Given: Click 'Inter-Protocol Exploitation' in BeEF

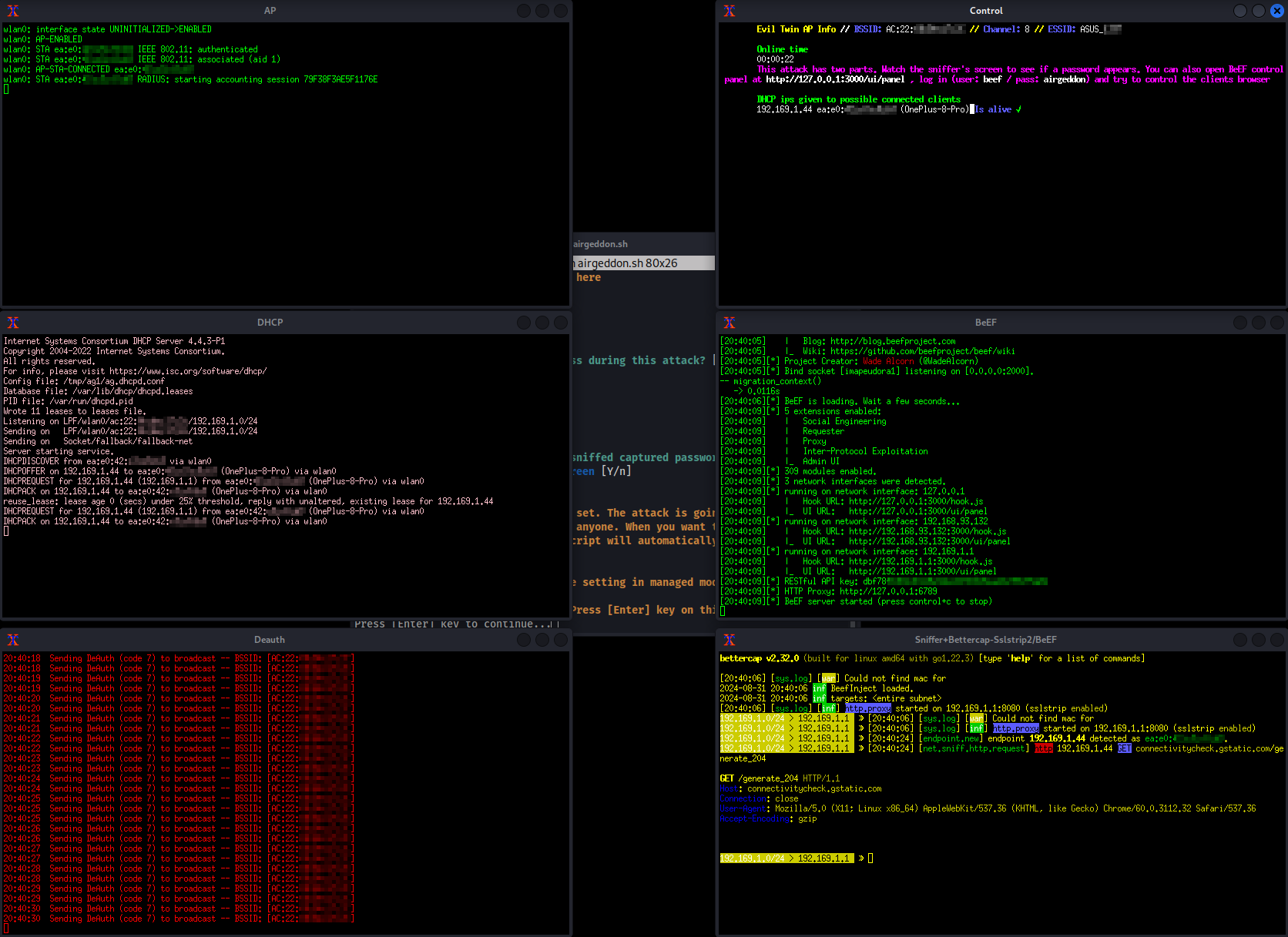Looking at the screenshot, I should [x=865, y=451].
